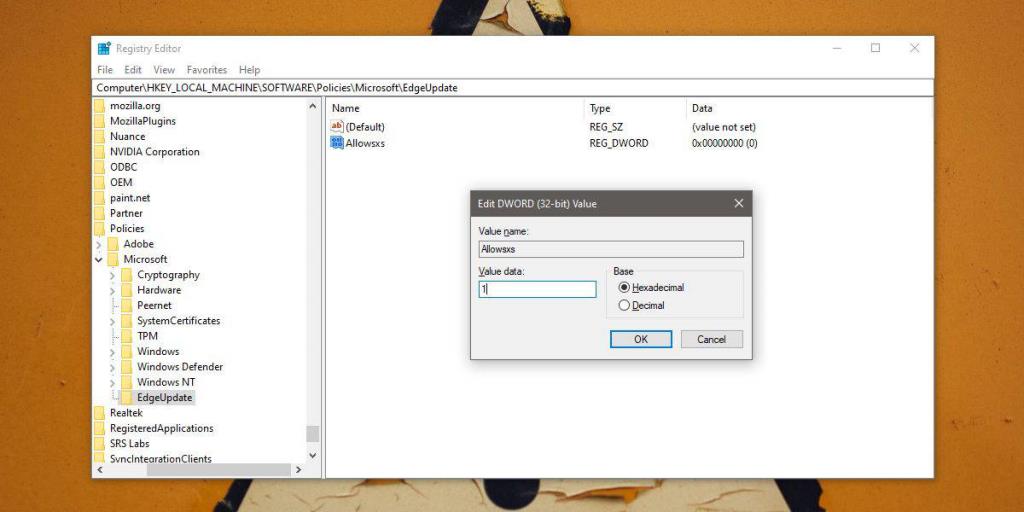Viewport: 1024px width, 512px height.
Task: Click the Partner folder icon
Action: tap(99, 213)
